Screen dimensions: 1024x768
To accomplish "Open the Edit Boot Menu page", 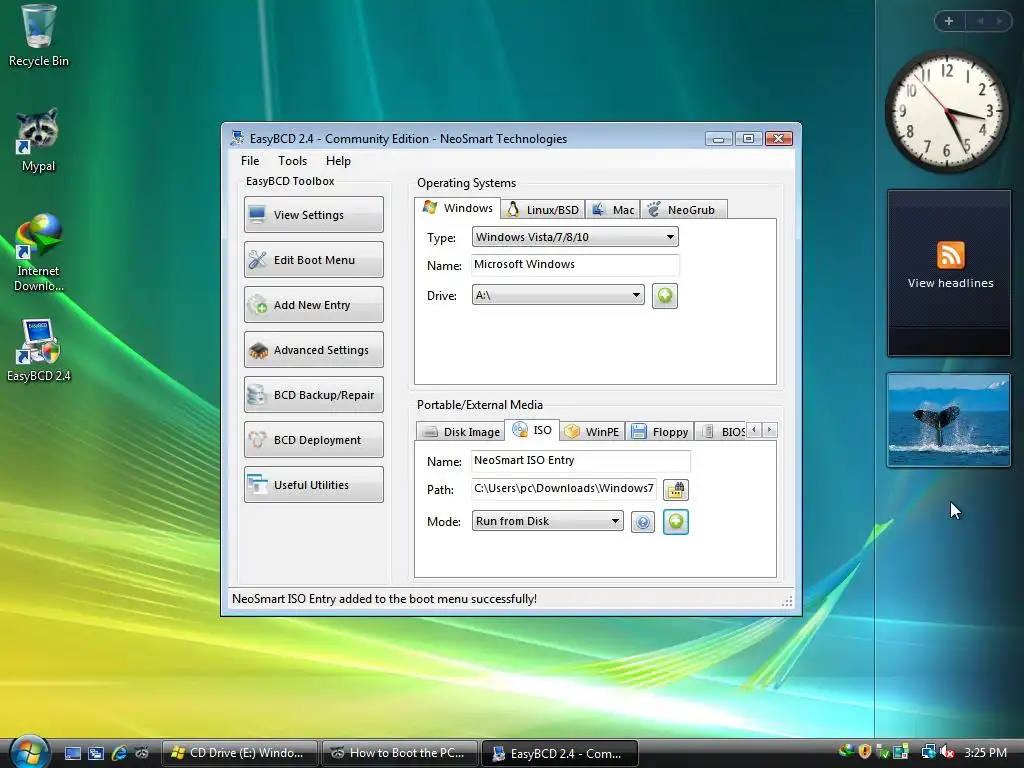I will (x=313, y=260).
